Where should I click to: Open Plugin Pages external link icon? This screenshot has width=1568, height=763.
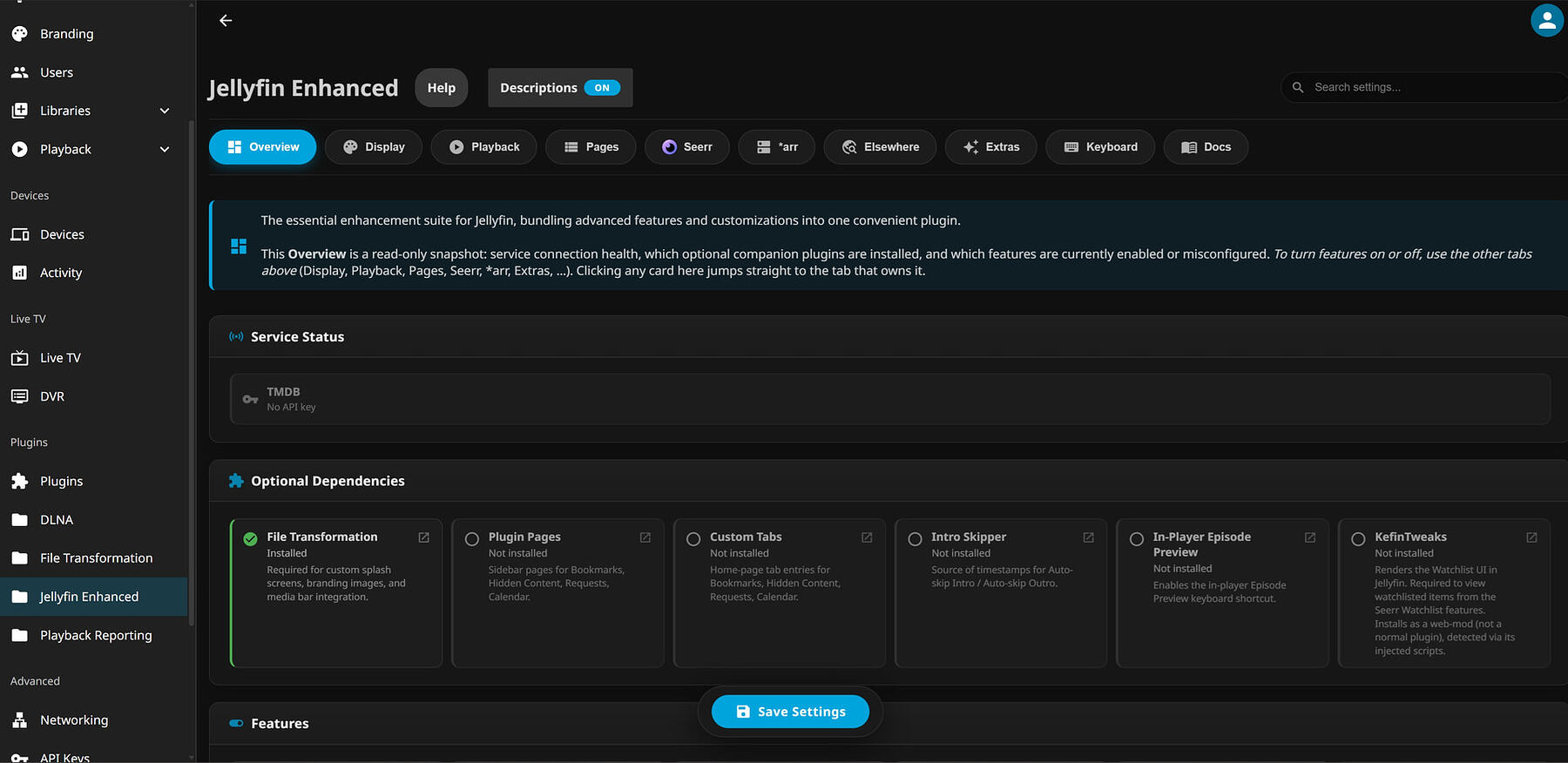645,537
